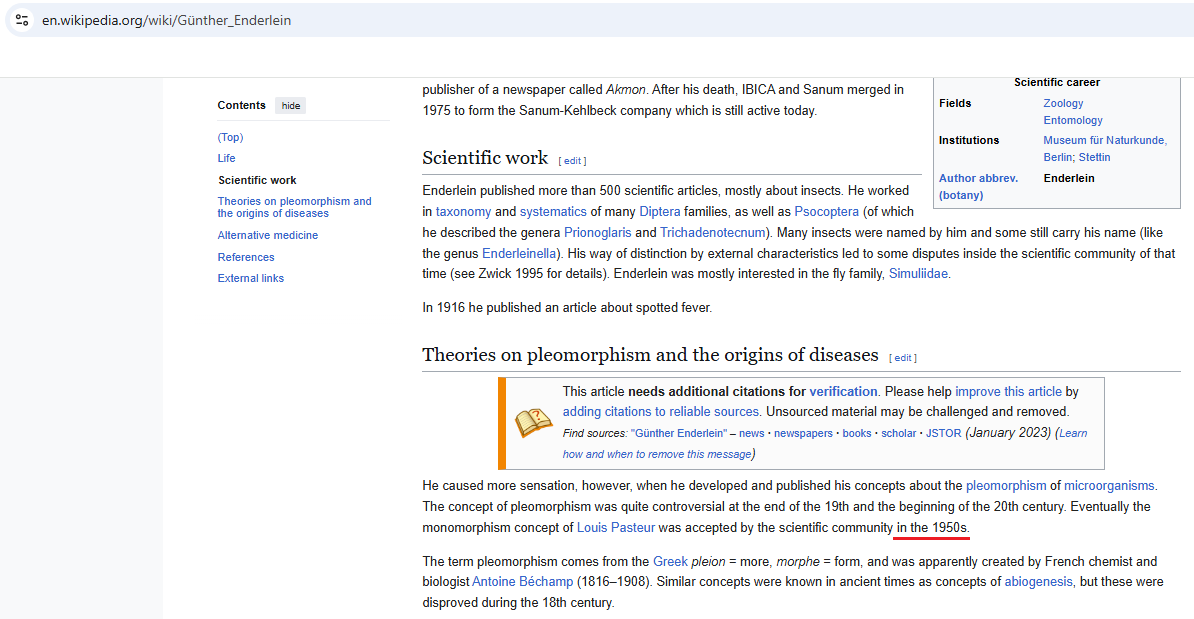This screenshot has height=619, width=1194.
Task: Search news sources link
Action: point(751,433)
